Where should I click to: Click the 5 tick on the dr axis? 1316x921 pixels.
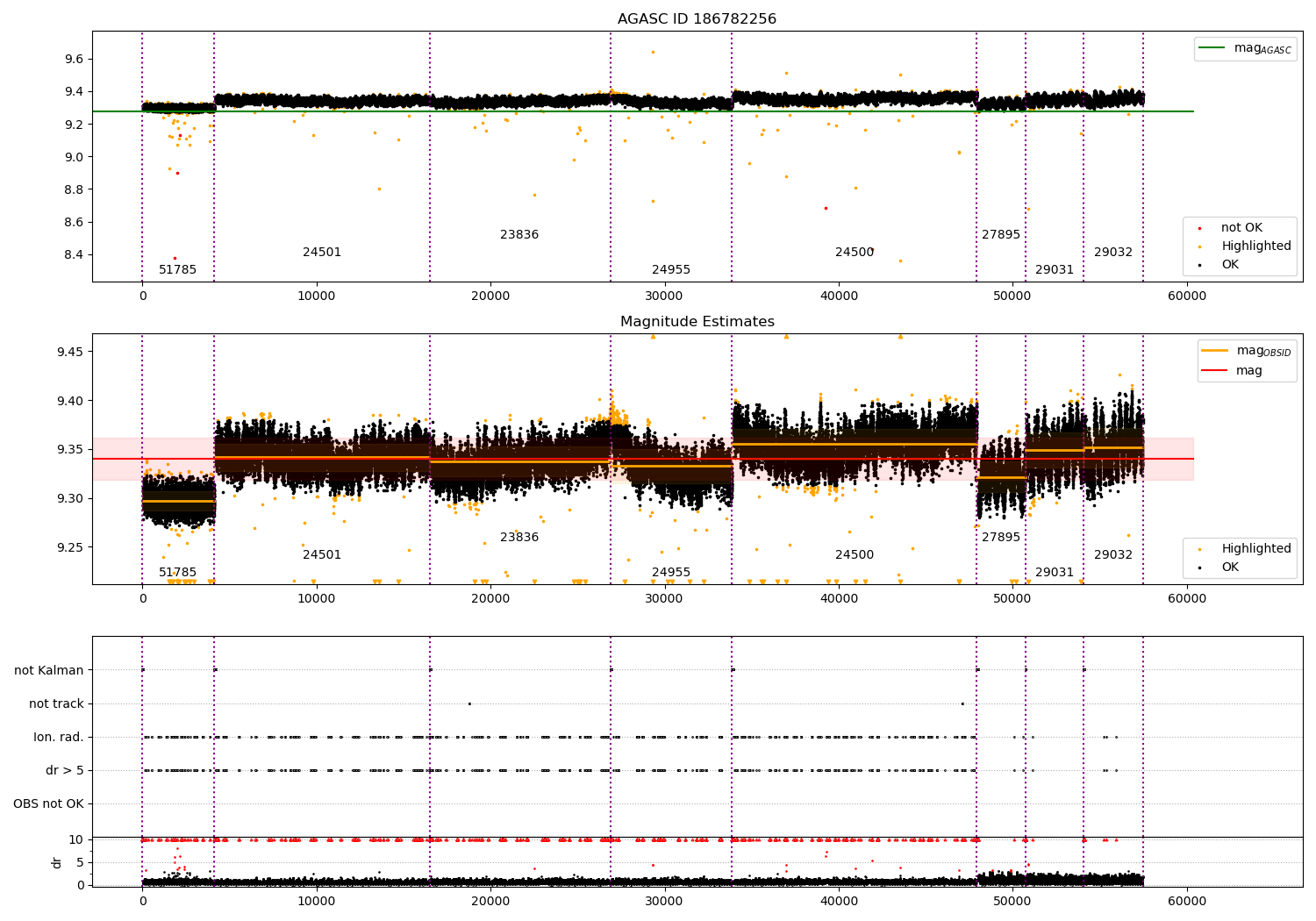pyautogui.click(x=80, y=863)
